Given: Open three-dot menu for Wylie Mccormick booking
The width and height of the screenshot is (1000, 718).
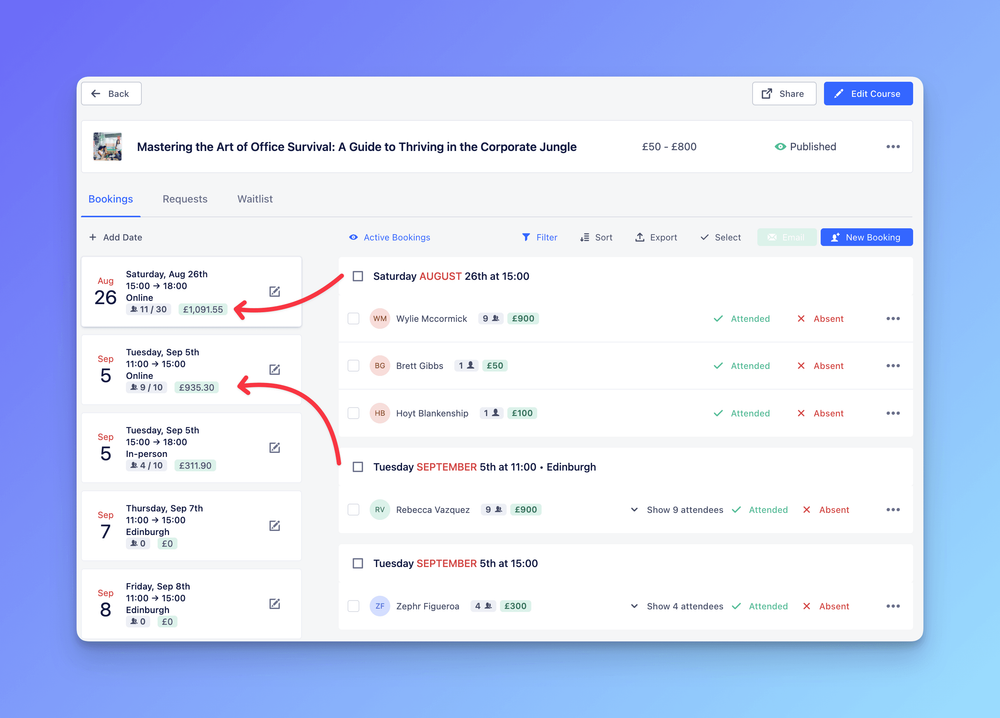Looking at the screenshot, I should 892,319.
